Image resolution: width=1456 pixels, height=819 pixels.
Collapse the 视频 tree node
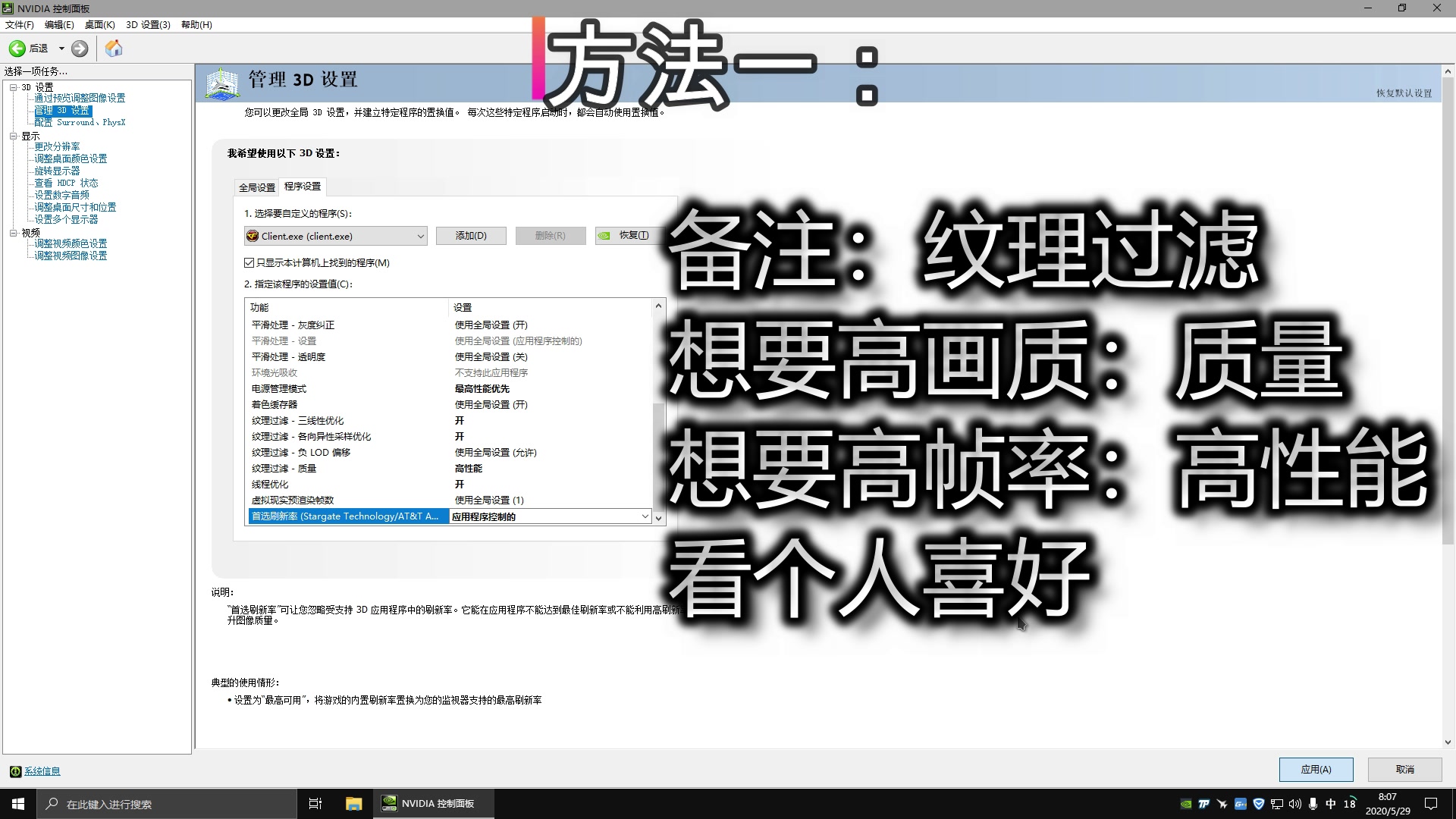[x=13, y=233]
